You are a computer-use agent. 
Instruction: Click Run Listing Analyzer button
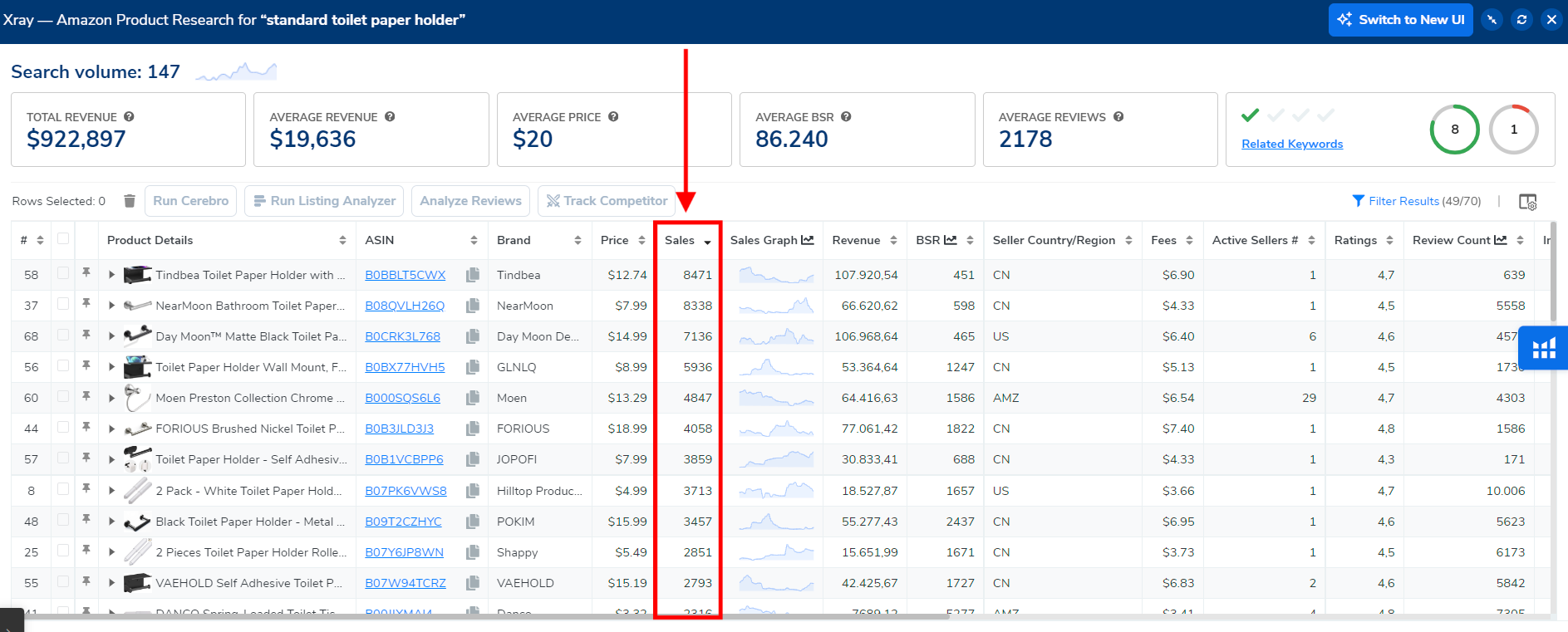click(324, 201)
